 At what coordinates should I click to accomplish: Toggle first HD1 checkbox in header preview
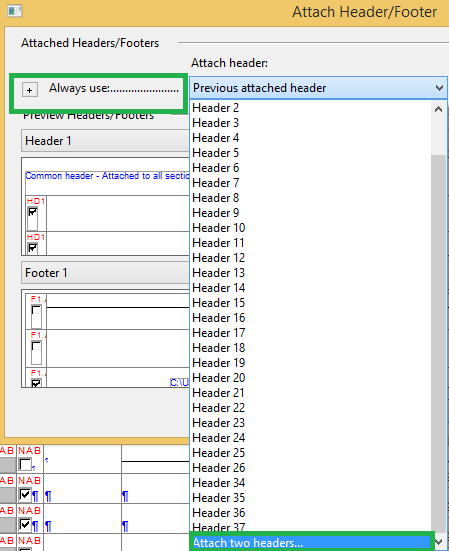point(33,212)
